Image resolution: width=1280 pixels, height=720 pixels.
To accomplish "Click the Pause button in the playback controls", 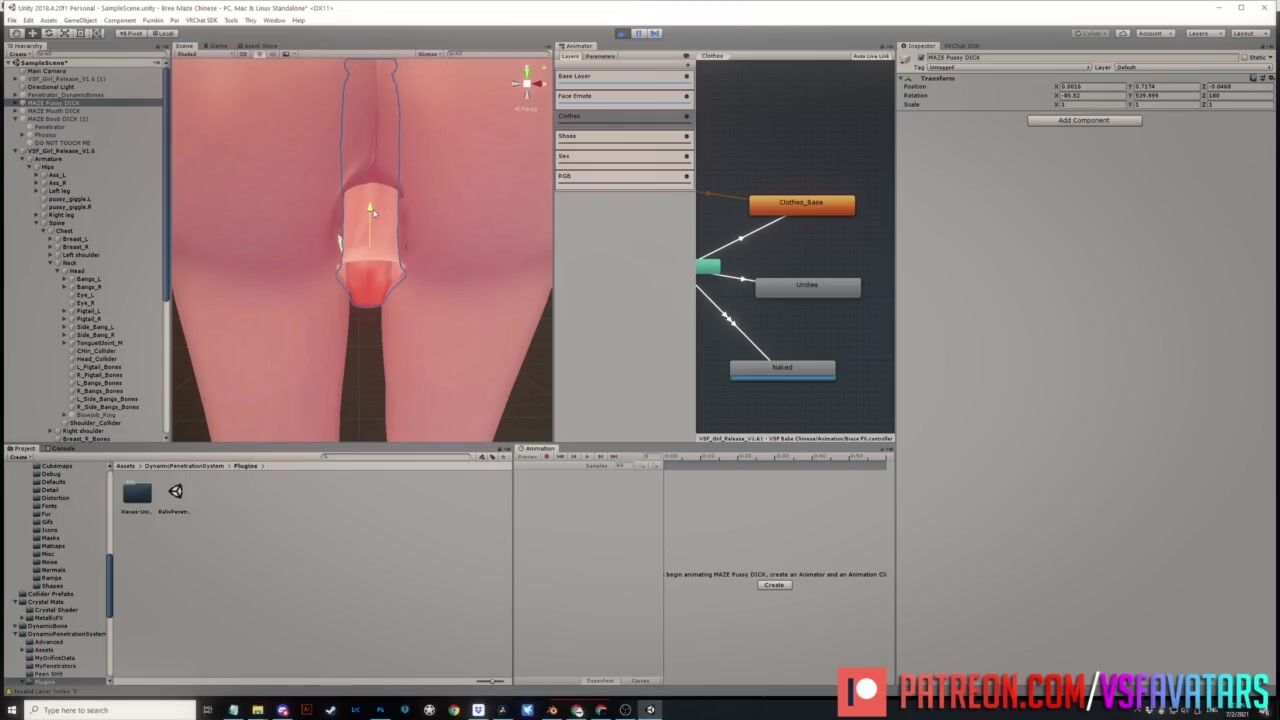I will click(638, 33).
